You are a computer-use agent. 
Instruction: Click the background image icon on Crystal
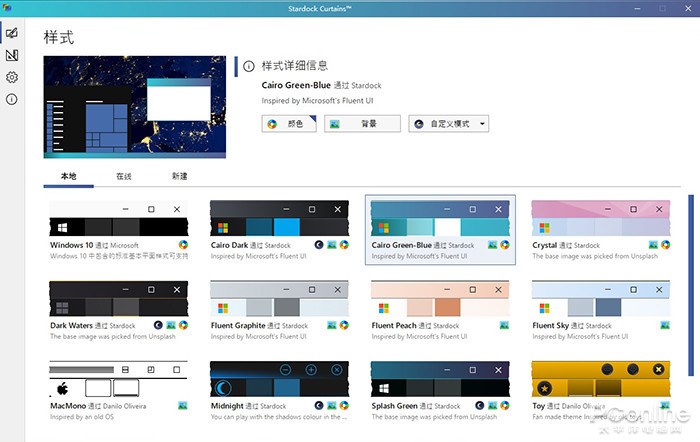click(x=653, y=245)
